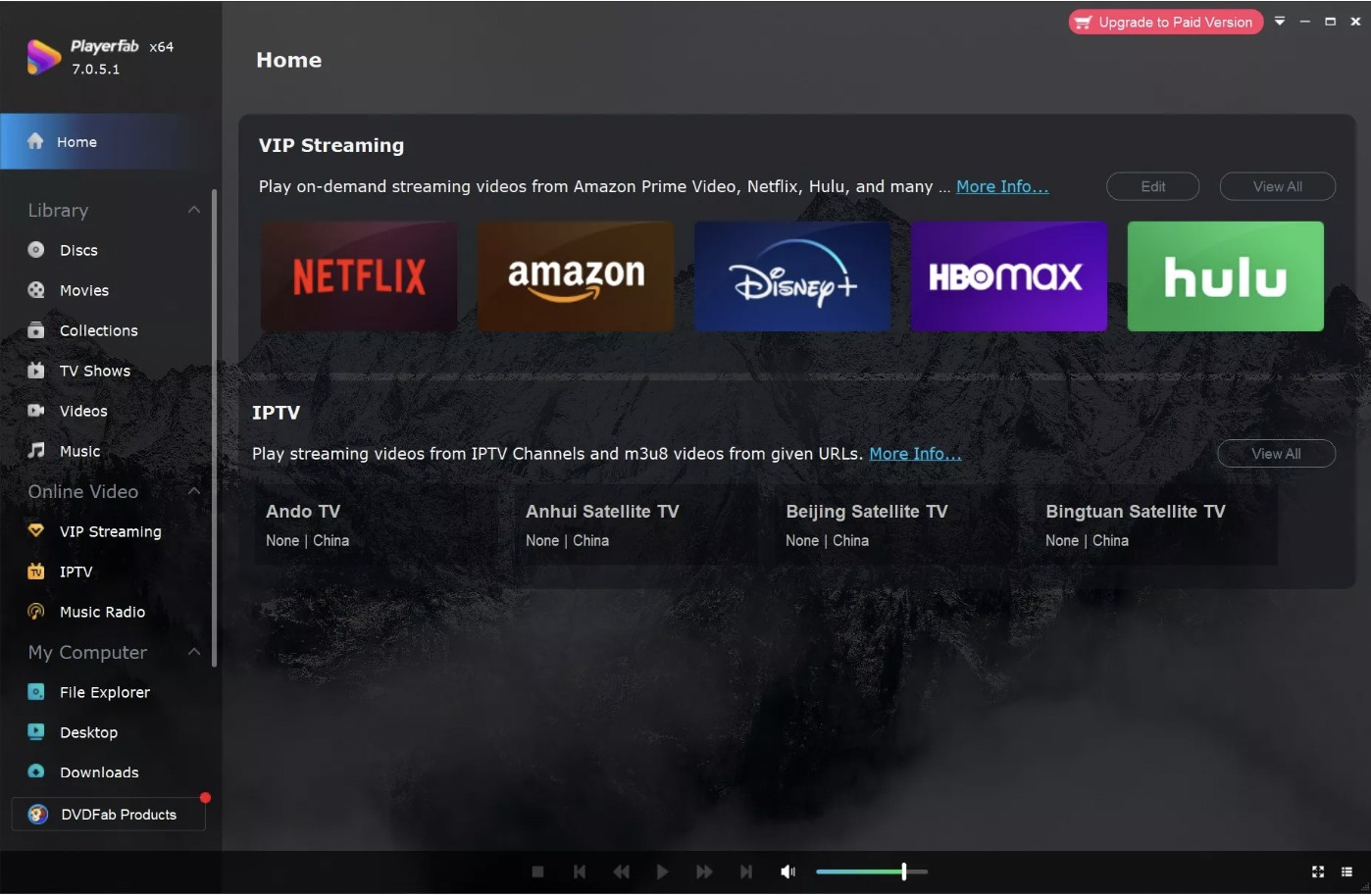
Task: Open the Movies film reel icon
Action: (x=36, y=290)
